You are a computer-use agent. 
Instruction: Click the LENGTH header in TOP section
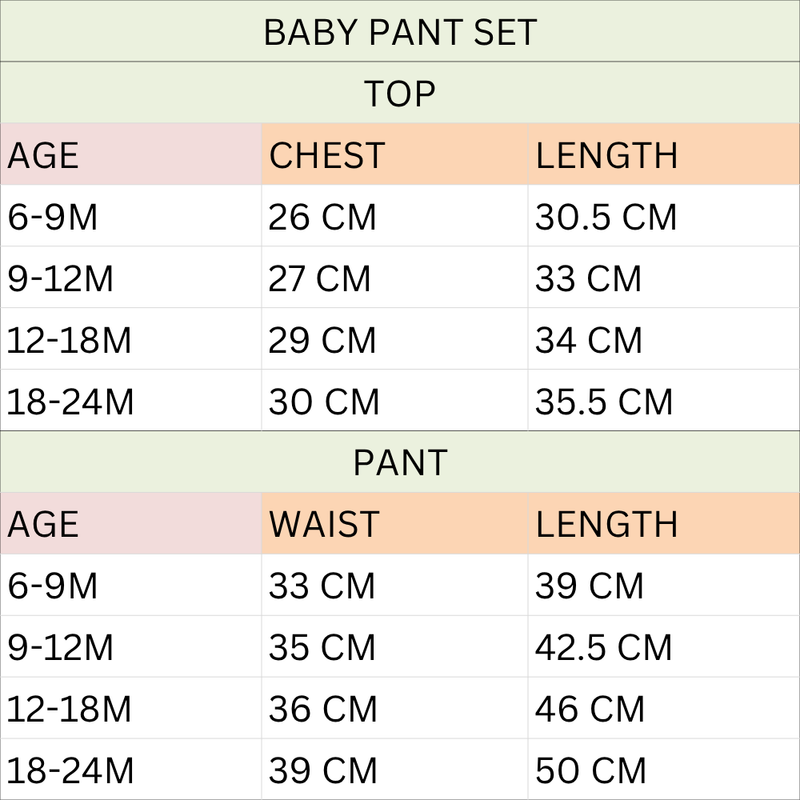(x=664, y=154)
